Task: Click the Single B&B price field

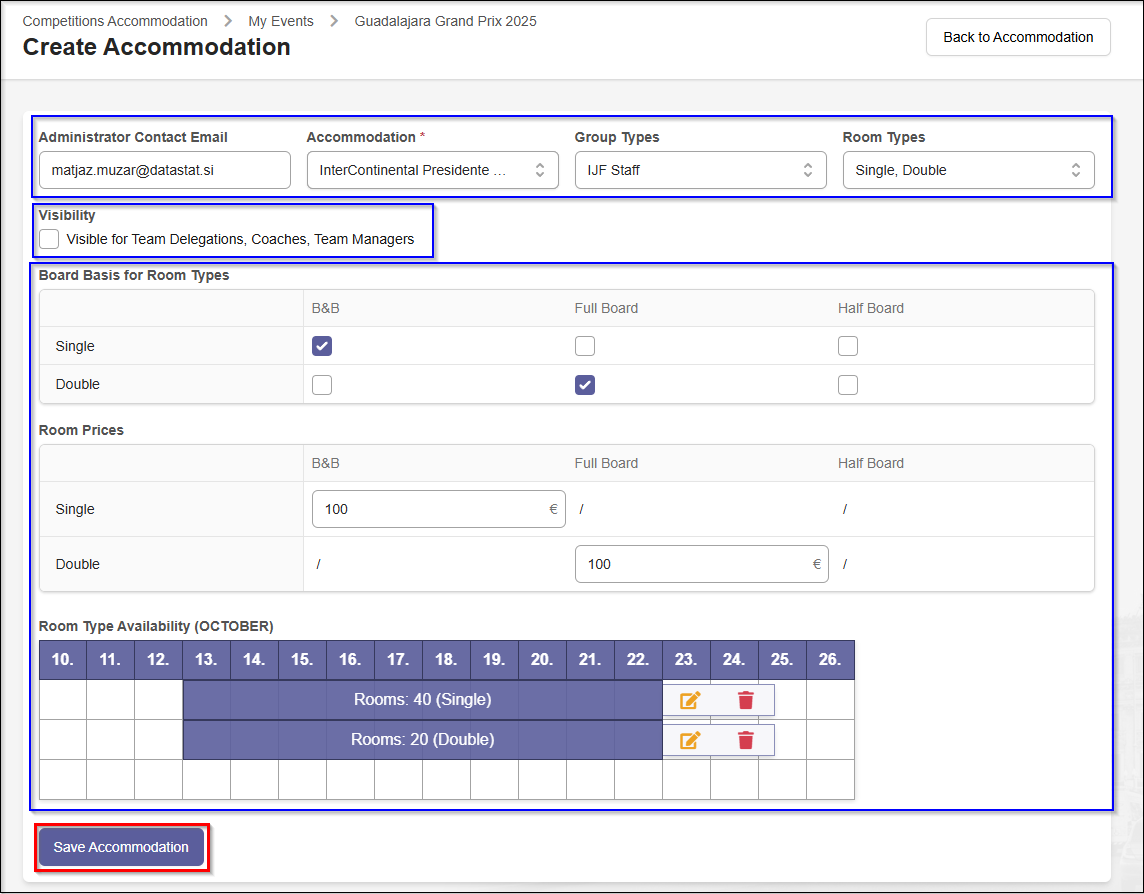Action: (432, 509)
